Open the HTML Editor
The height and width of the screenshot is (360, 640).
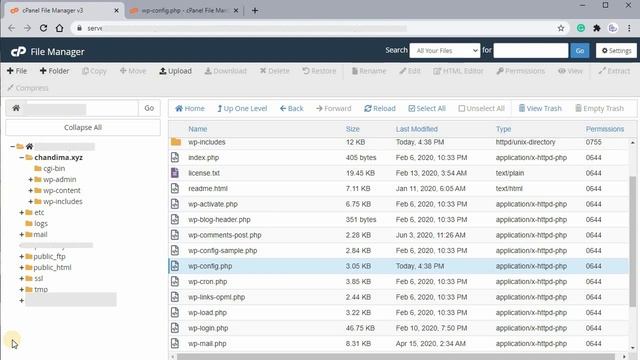[458, 71]
